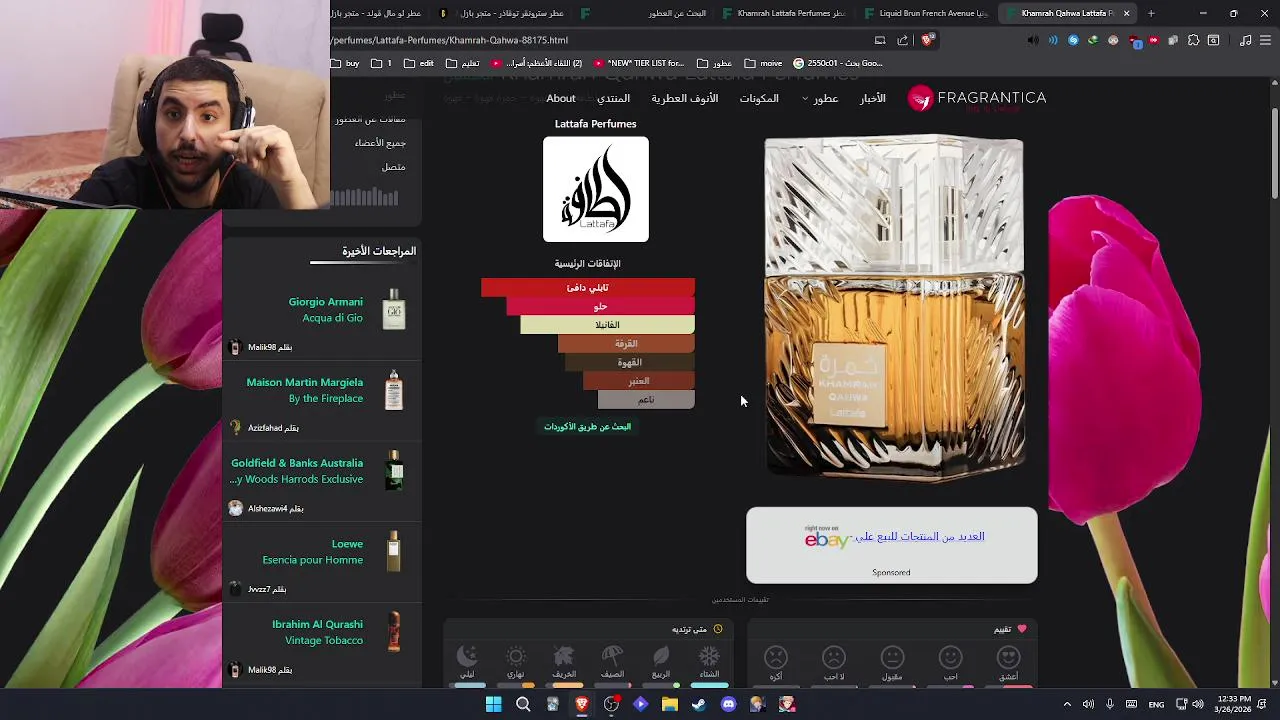Click the Khamrah Qahwa bottle image
The width and height of the screenshot is (1280, 720).
click(x=894, y=308)
